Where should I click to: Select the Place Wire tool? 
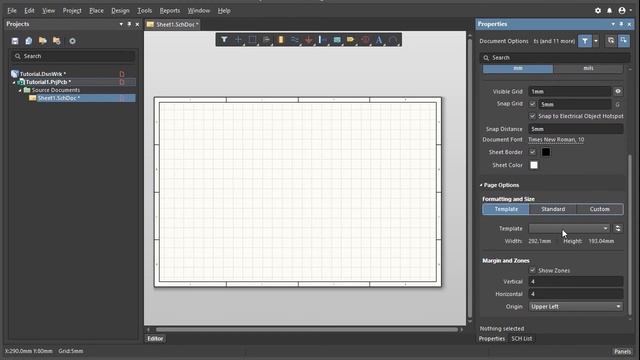295,40
